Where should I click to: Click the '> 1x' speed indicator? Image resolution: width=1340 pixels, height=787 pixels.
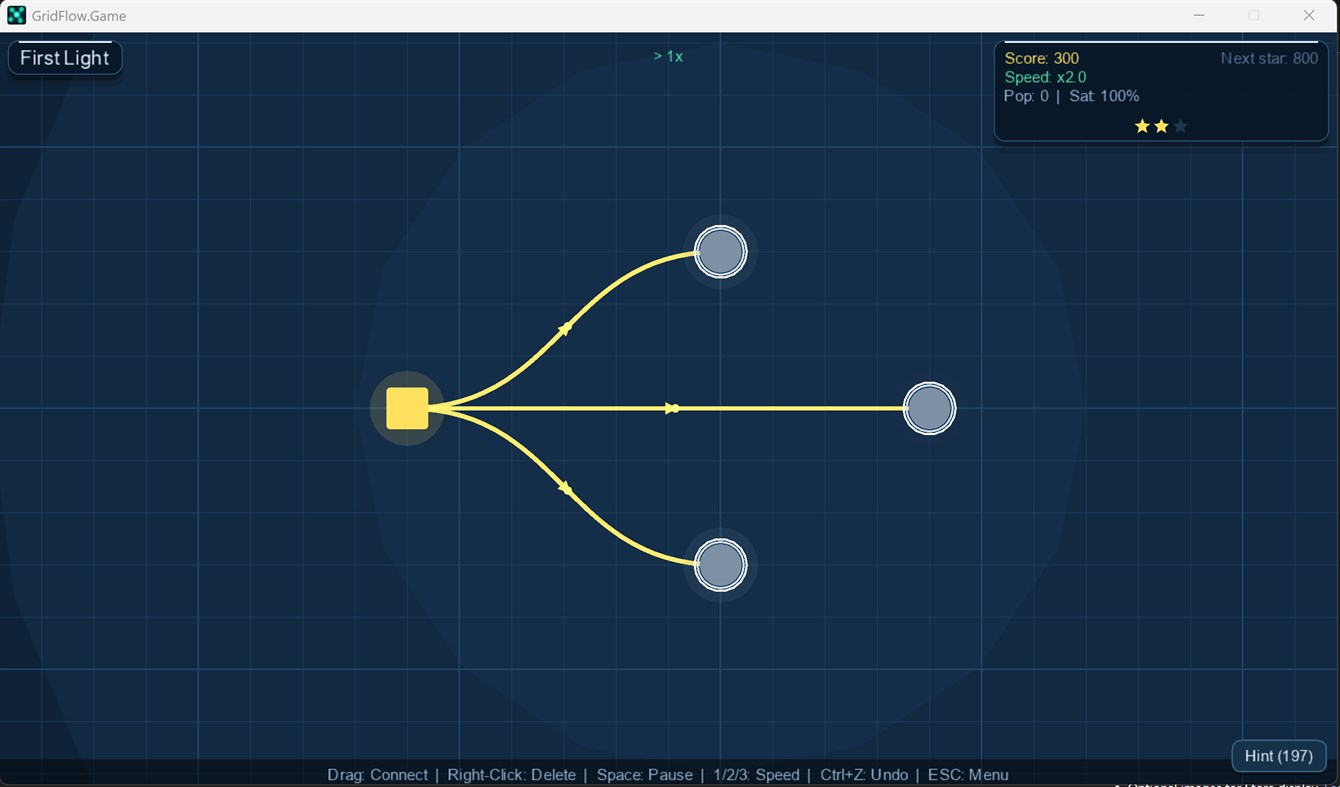click(x=668, y=56)
